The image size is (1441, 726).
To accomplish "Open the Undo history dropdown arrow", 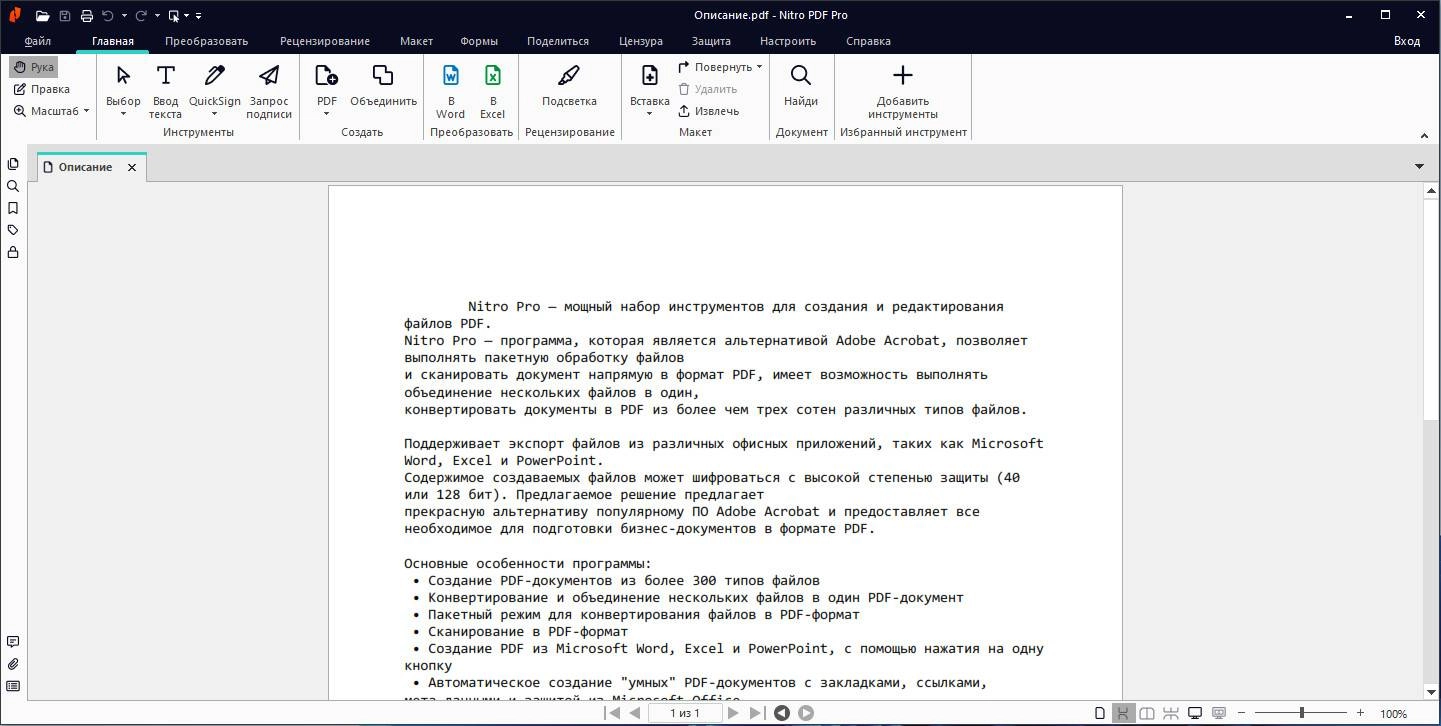I will 124,16.
